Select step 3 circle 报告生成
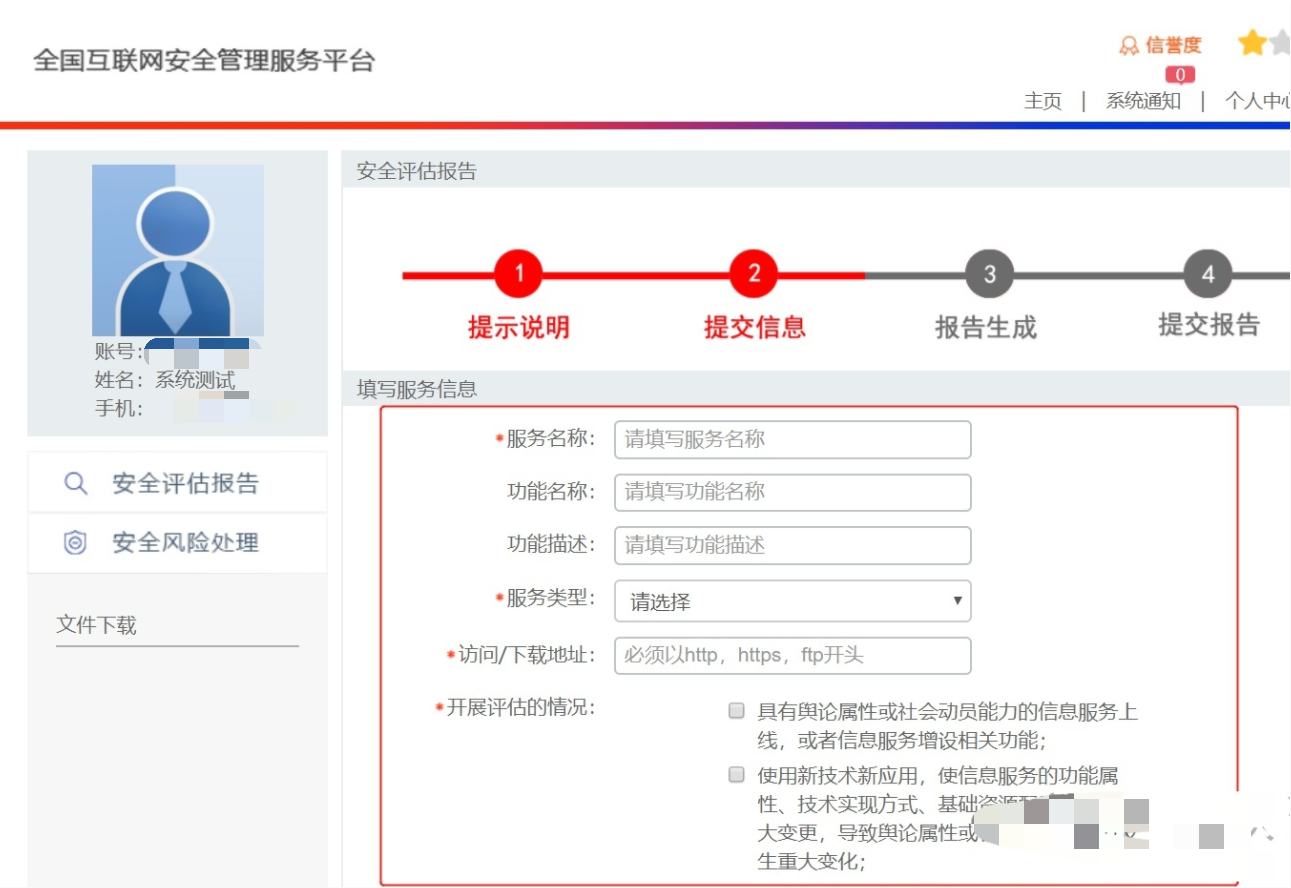 point(989,274)
